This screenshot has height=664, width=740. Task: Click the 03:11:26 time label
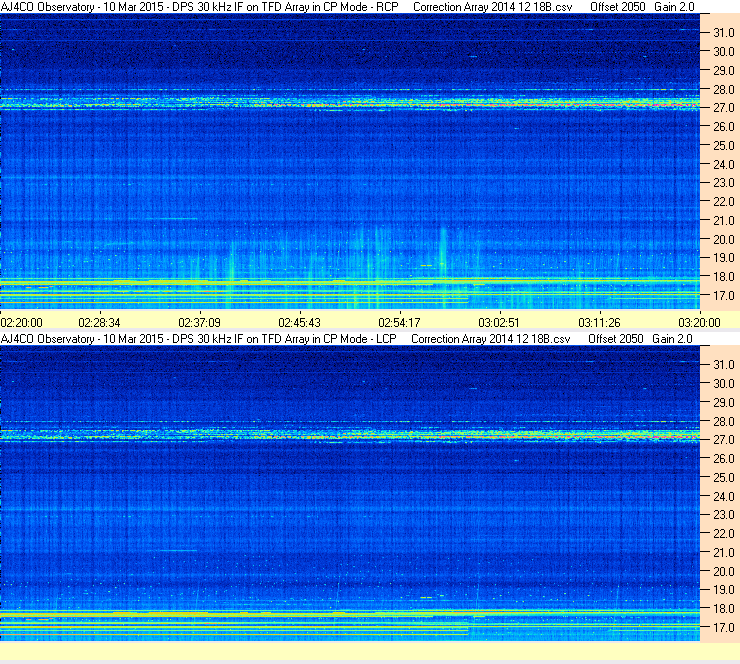(x=599, y=323)
